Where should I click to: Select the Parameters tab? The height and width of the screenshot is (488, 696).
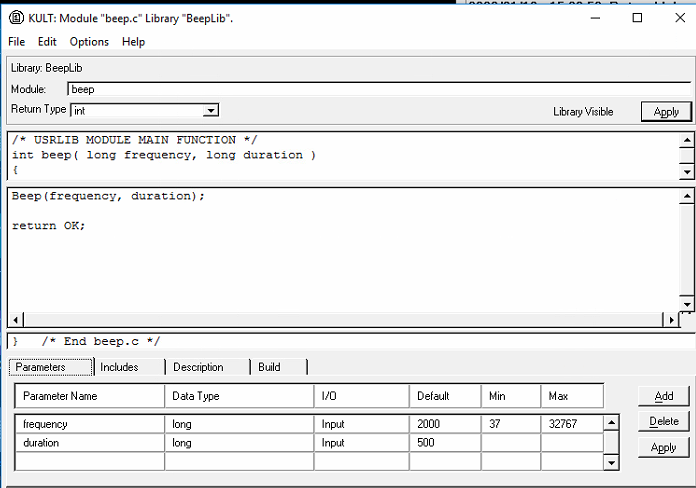[51, 367]
